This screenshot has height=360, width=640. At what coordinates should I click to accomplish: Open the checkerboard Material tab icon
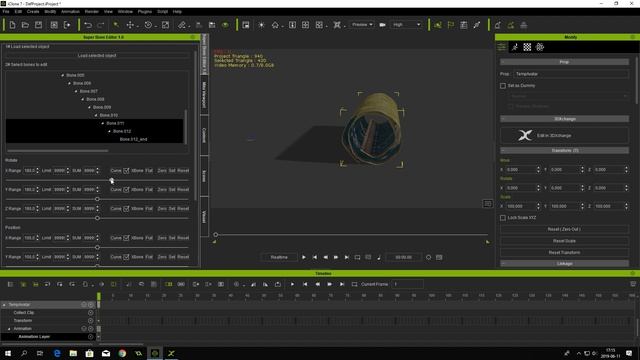[x=527, y=47]
